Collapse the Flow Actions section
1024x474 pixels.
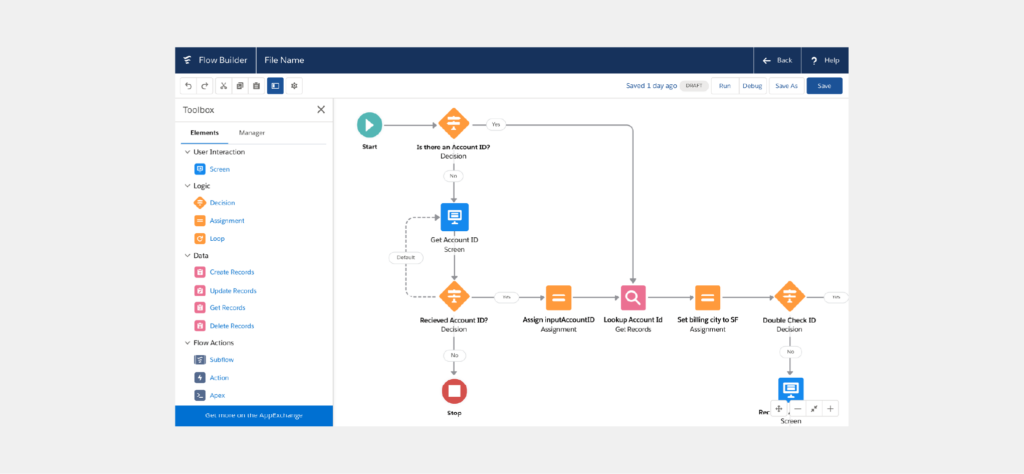pyautogui.click(x=187, y=343)
